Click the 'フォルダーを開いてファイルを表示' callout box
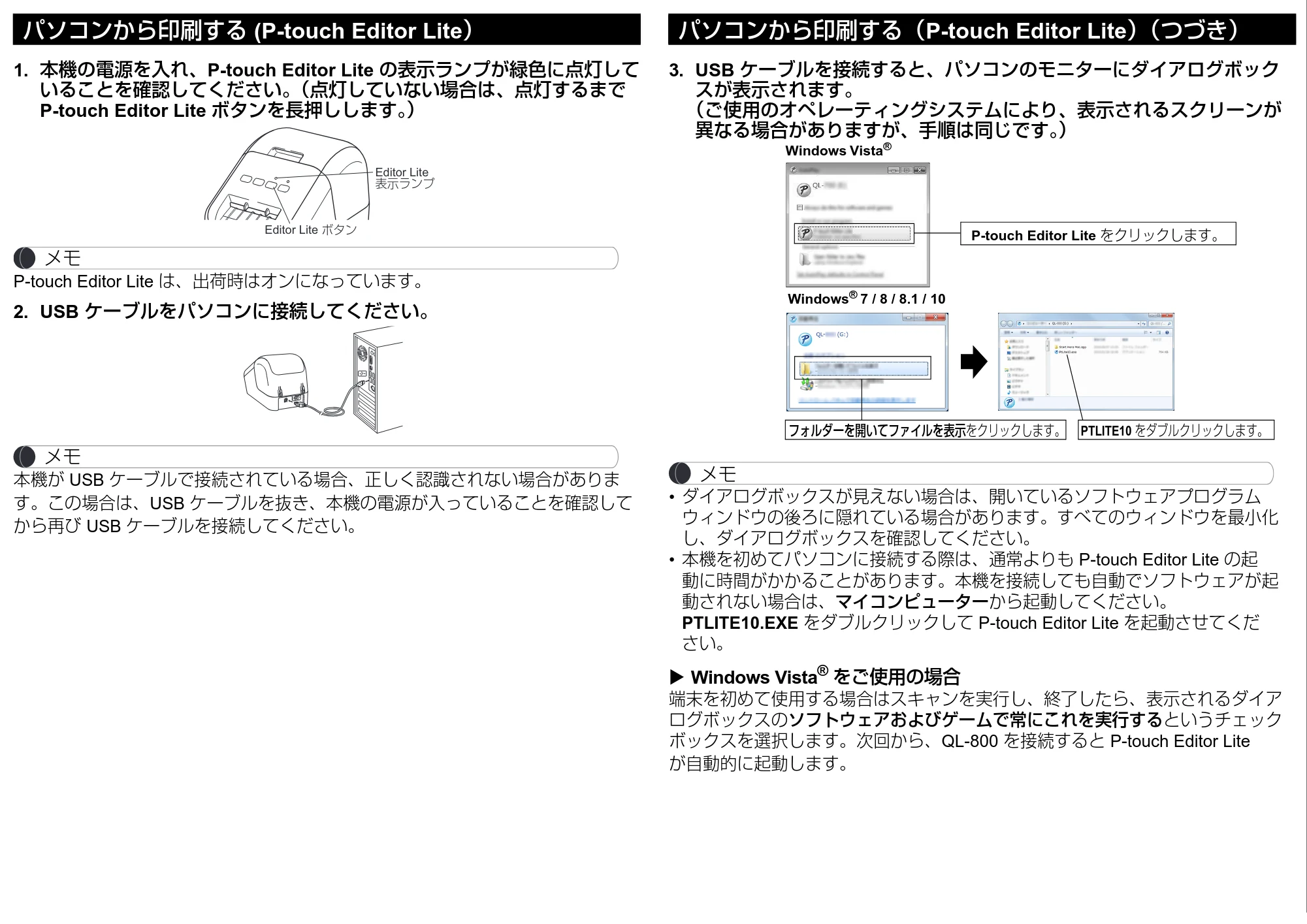 (x=925, y=430)
